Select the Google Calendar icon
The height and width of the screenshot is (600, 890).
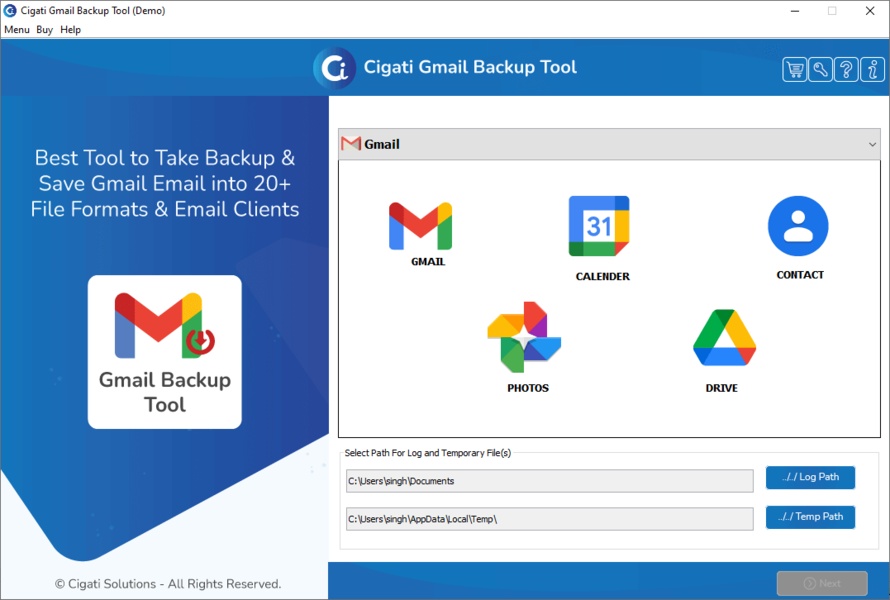pyautogui.click(x=599, y=227)
